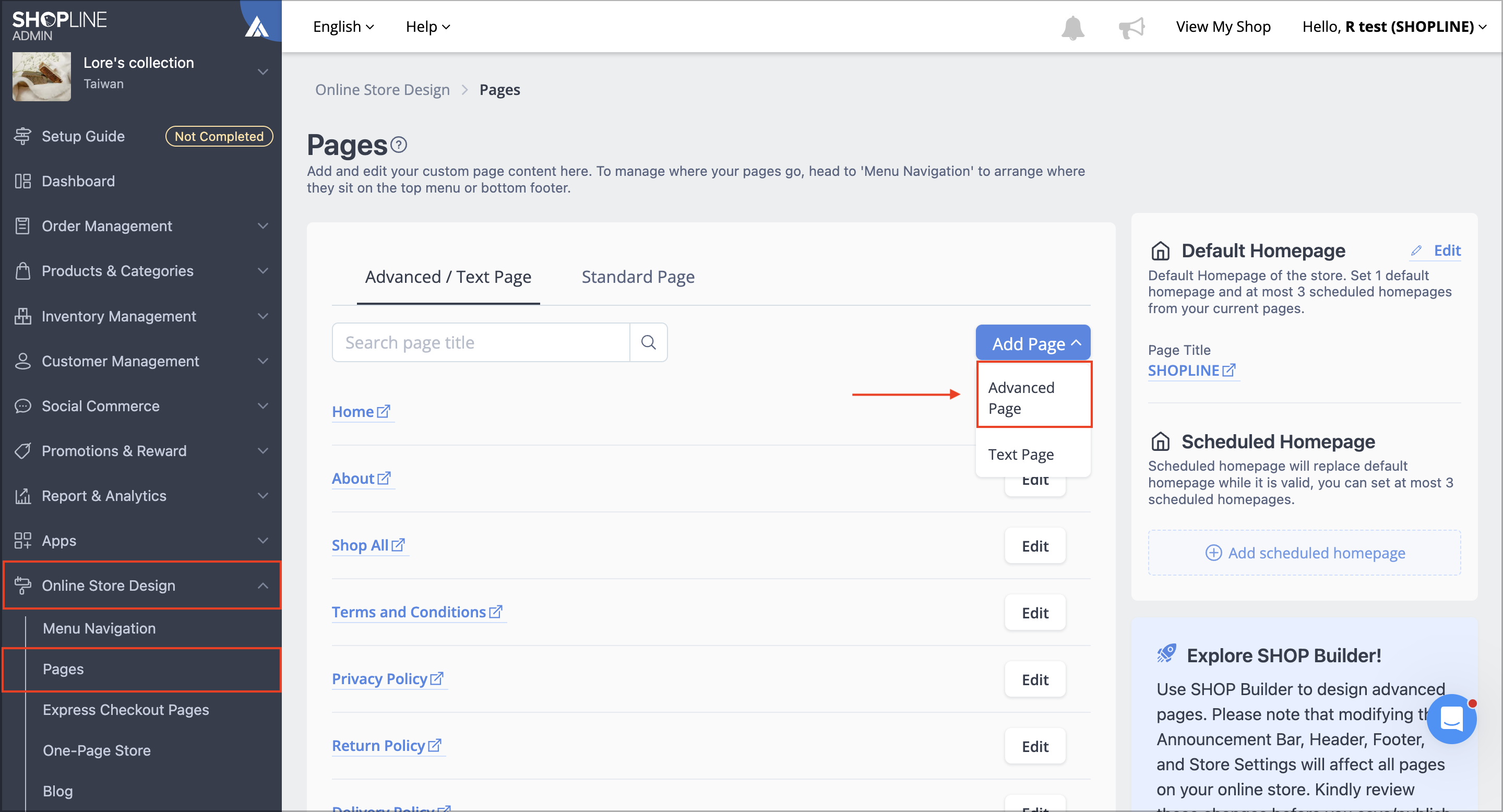Click the View My Shop link
The height and width of the screenshot is (812, 1503).
(x=1223, y=27)
